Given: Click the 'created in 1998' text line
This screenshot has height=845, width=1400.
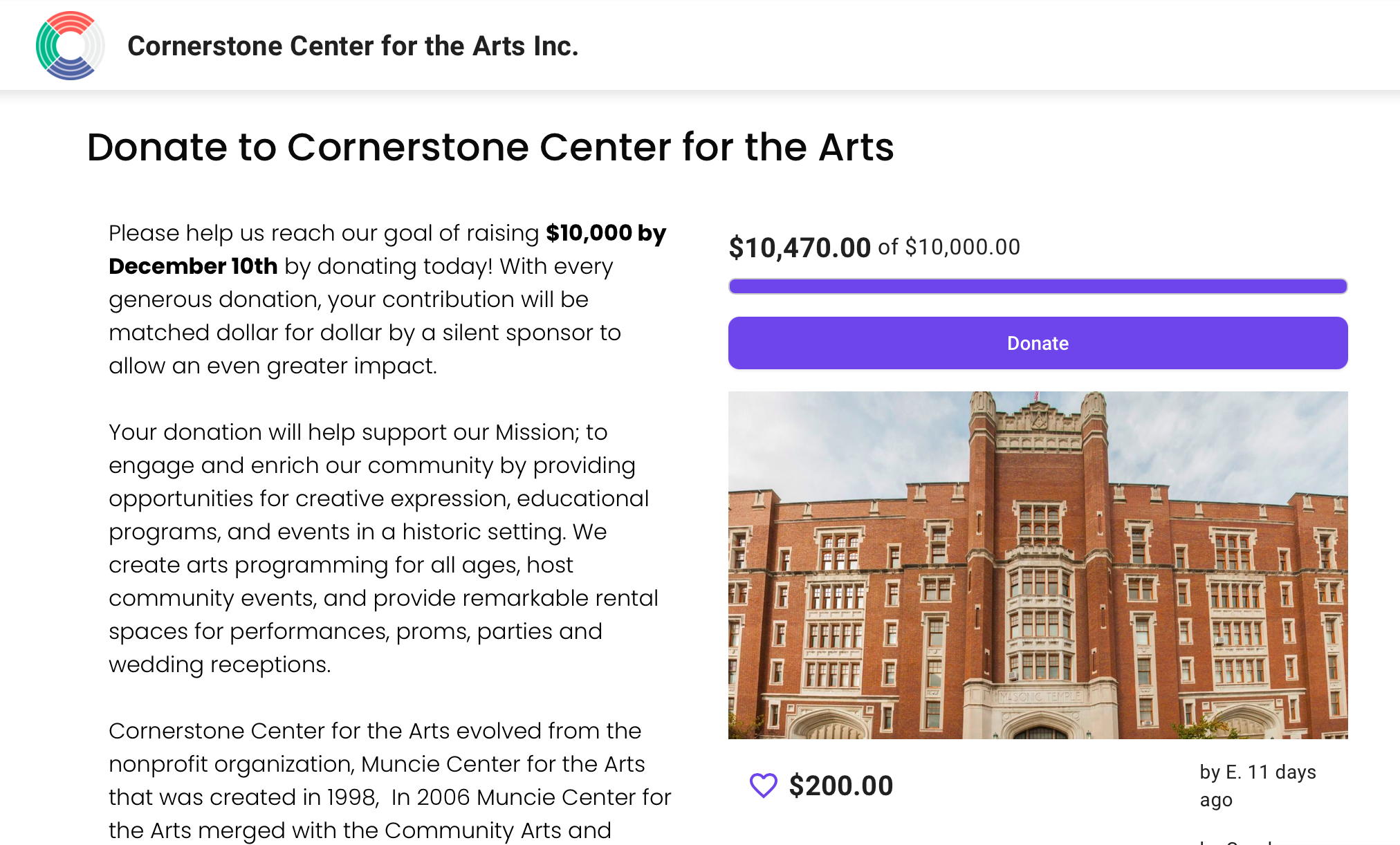Looking at the screenshot, I should (390, 797).
